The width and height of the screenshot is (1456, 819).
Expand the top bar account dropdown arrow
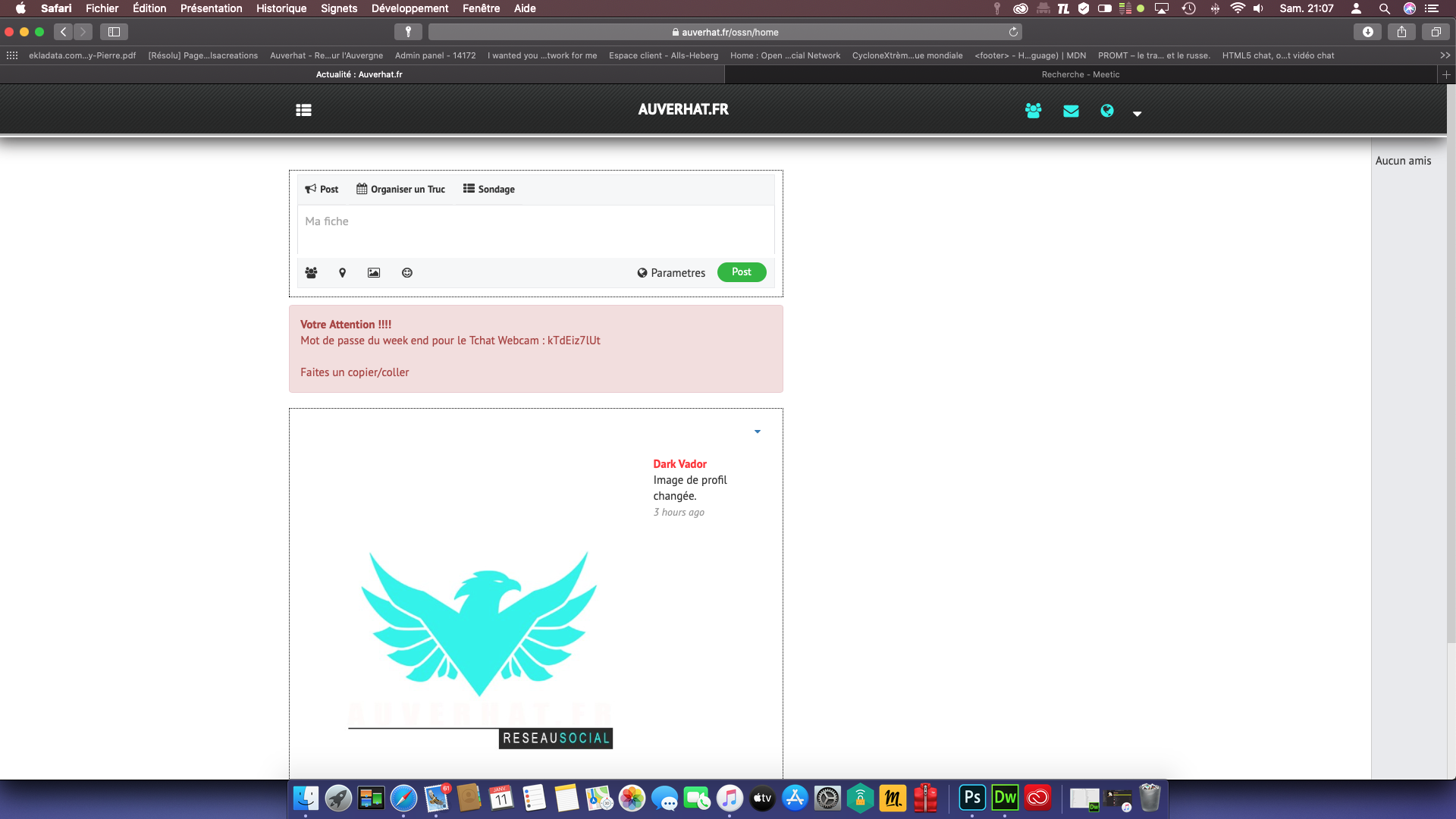[1137, 114]
